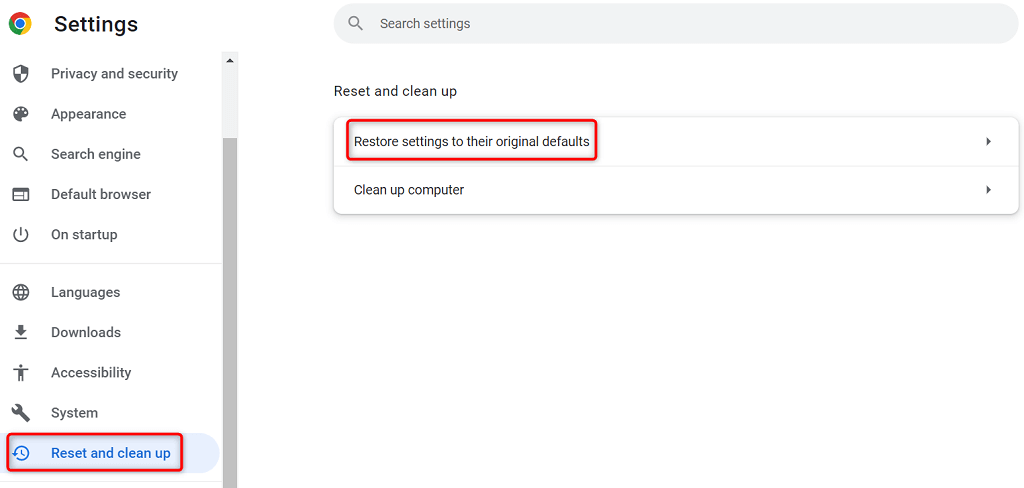Expand Clean up computer arrow

[988, 190]
